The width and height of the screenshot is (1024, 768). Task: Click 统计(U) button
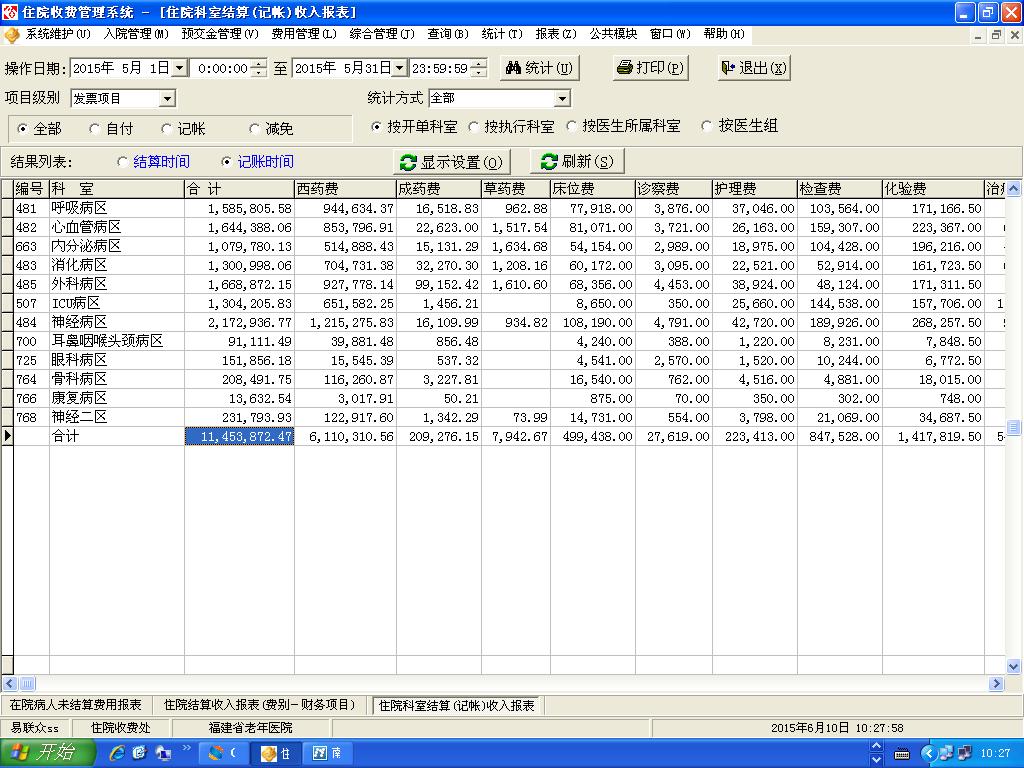point(539,68)
